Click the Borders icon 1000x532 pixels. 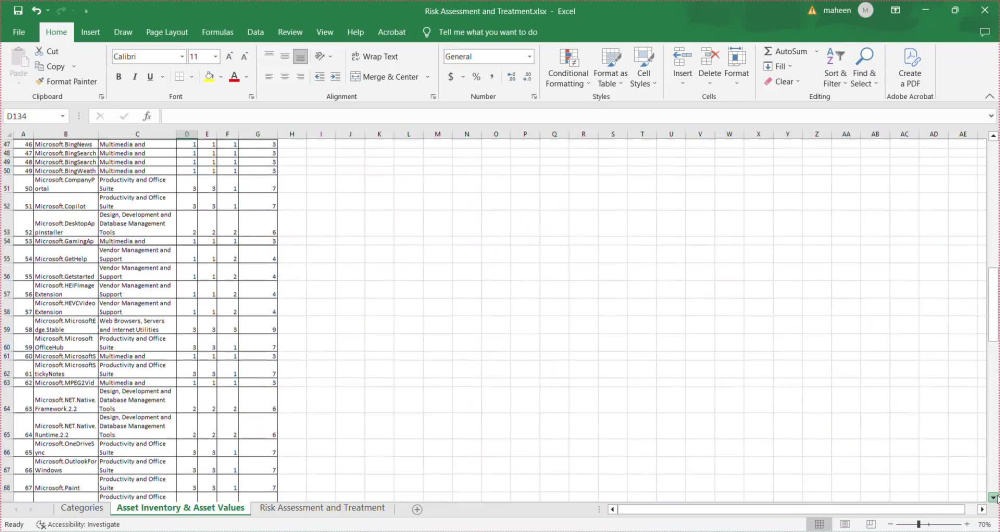(179, 77)
